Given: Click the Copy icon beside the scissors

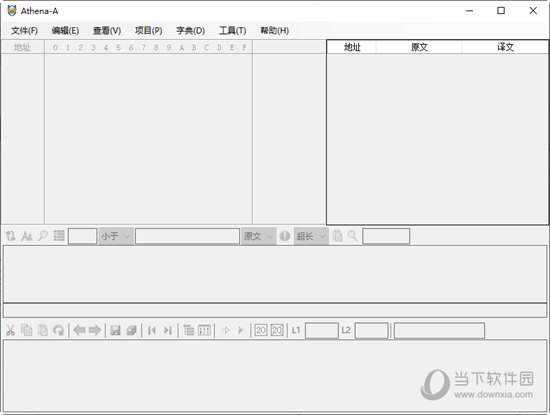Looking at the screenshot, I should coord(27,330).
